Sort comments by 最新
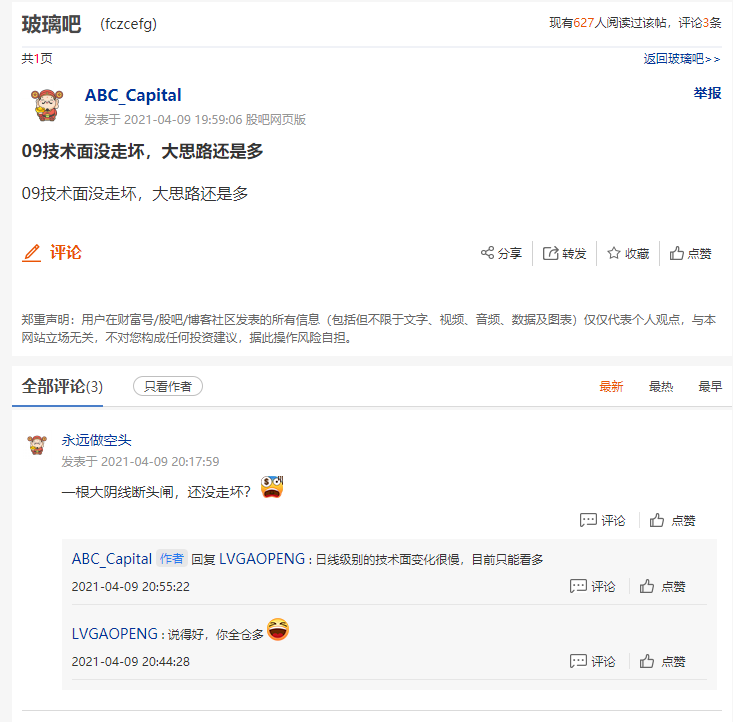 coord(611,386)
